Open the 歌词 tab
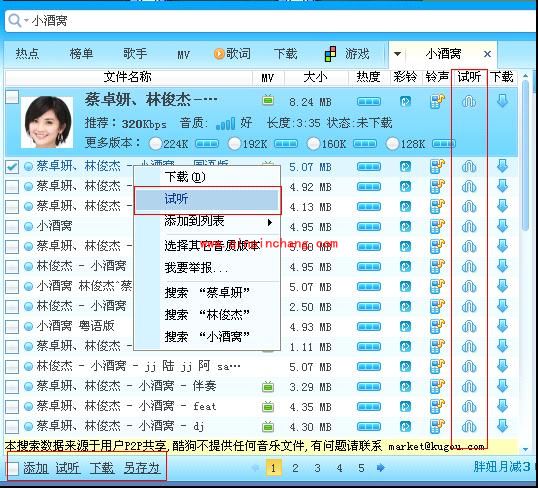Screen dimensions: 538x488 coord(232,54)
